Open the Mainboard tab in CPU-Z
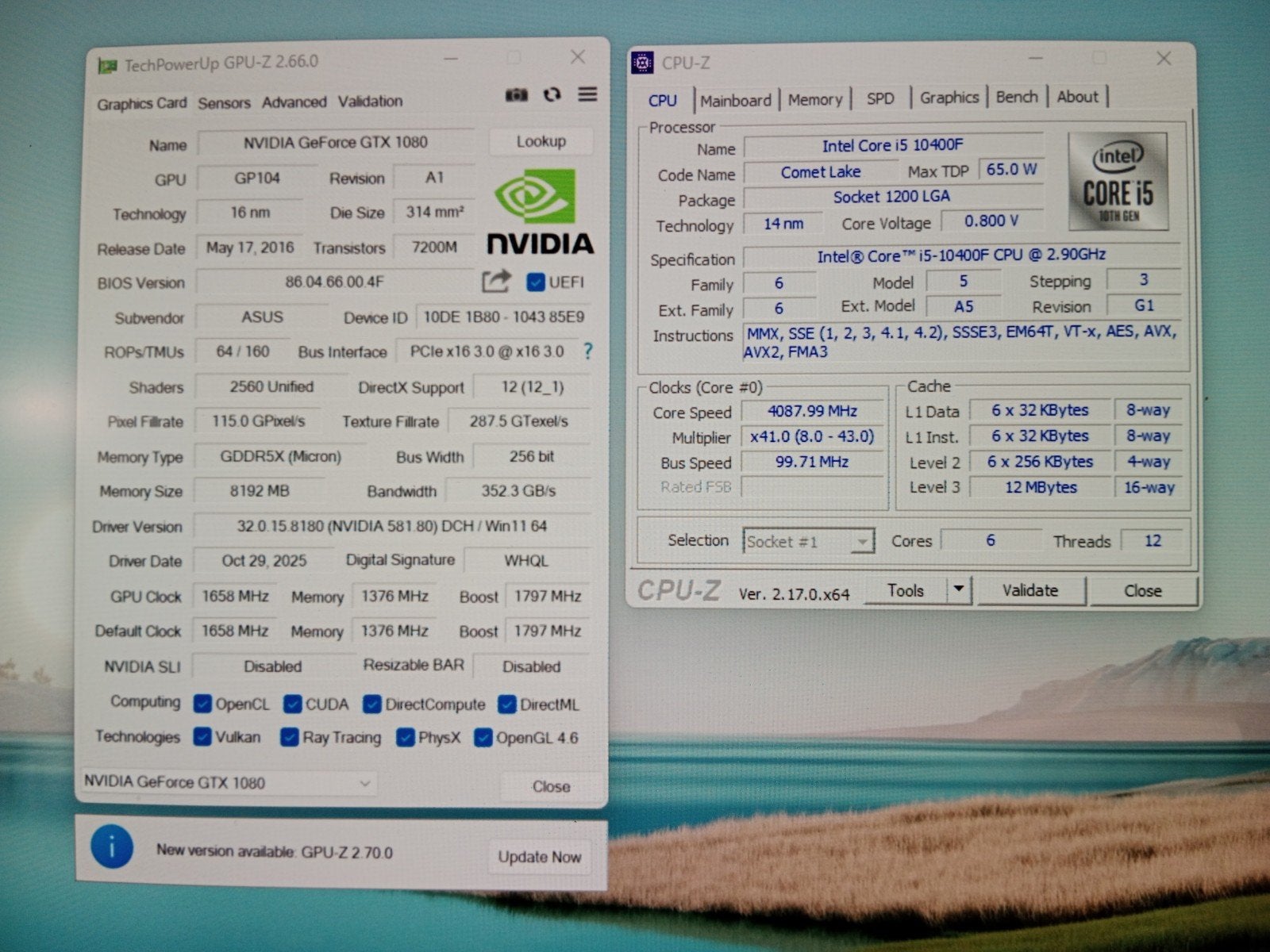Screen dimensions: 1270x952 click(735, 100)
